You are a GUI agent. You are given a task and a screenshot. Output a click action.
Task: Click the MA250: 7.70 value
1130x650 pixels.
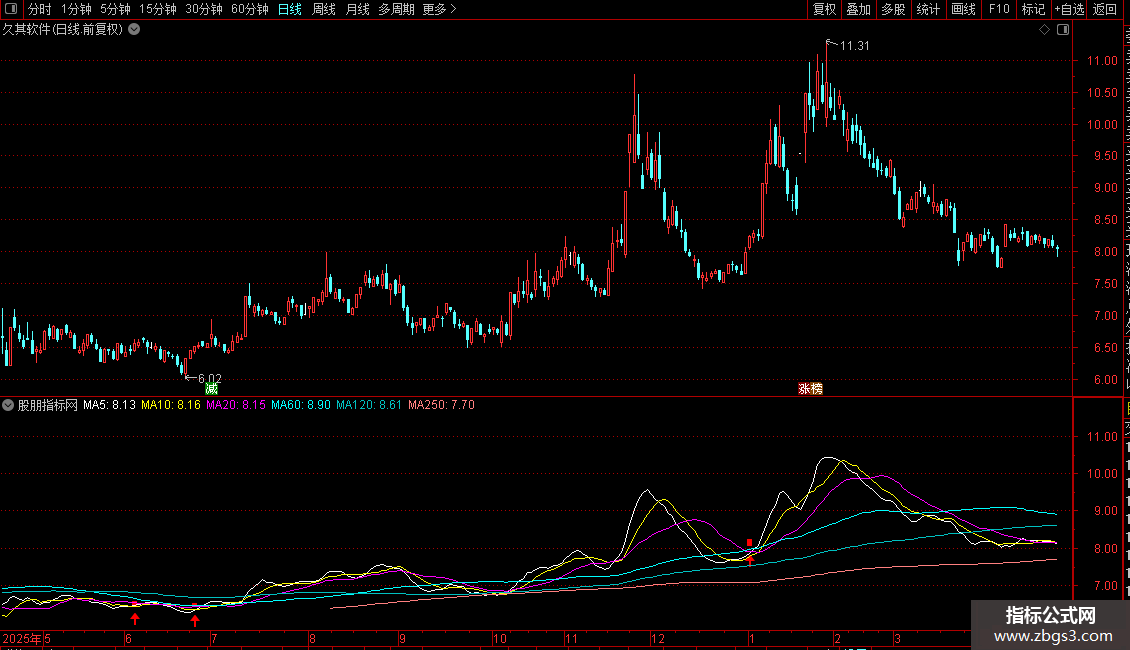click(x=441, y=405)
